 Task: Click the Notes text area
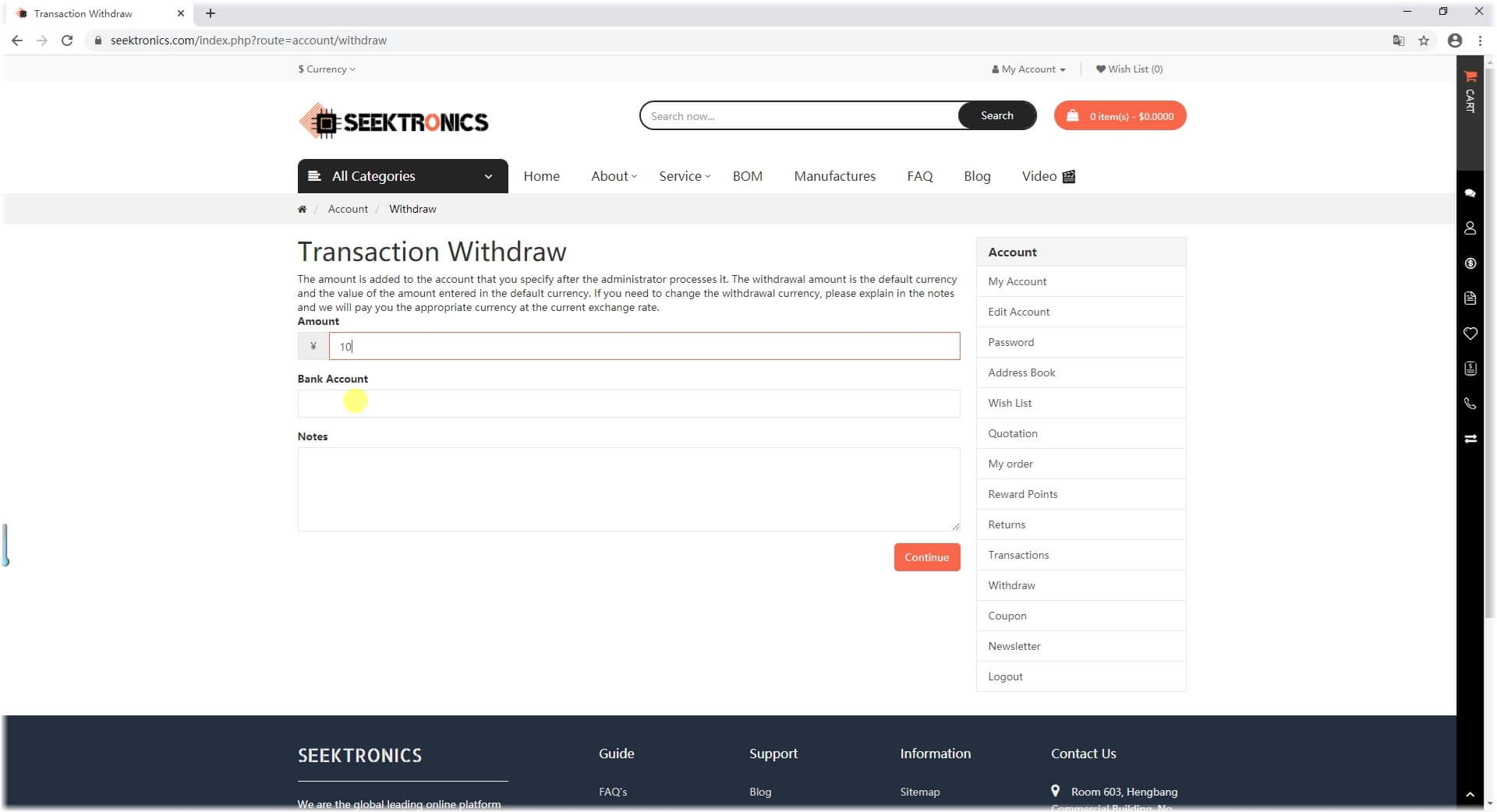pyautogui.click(x=628, y=489)
